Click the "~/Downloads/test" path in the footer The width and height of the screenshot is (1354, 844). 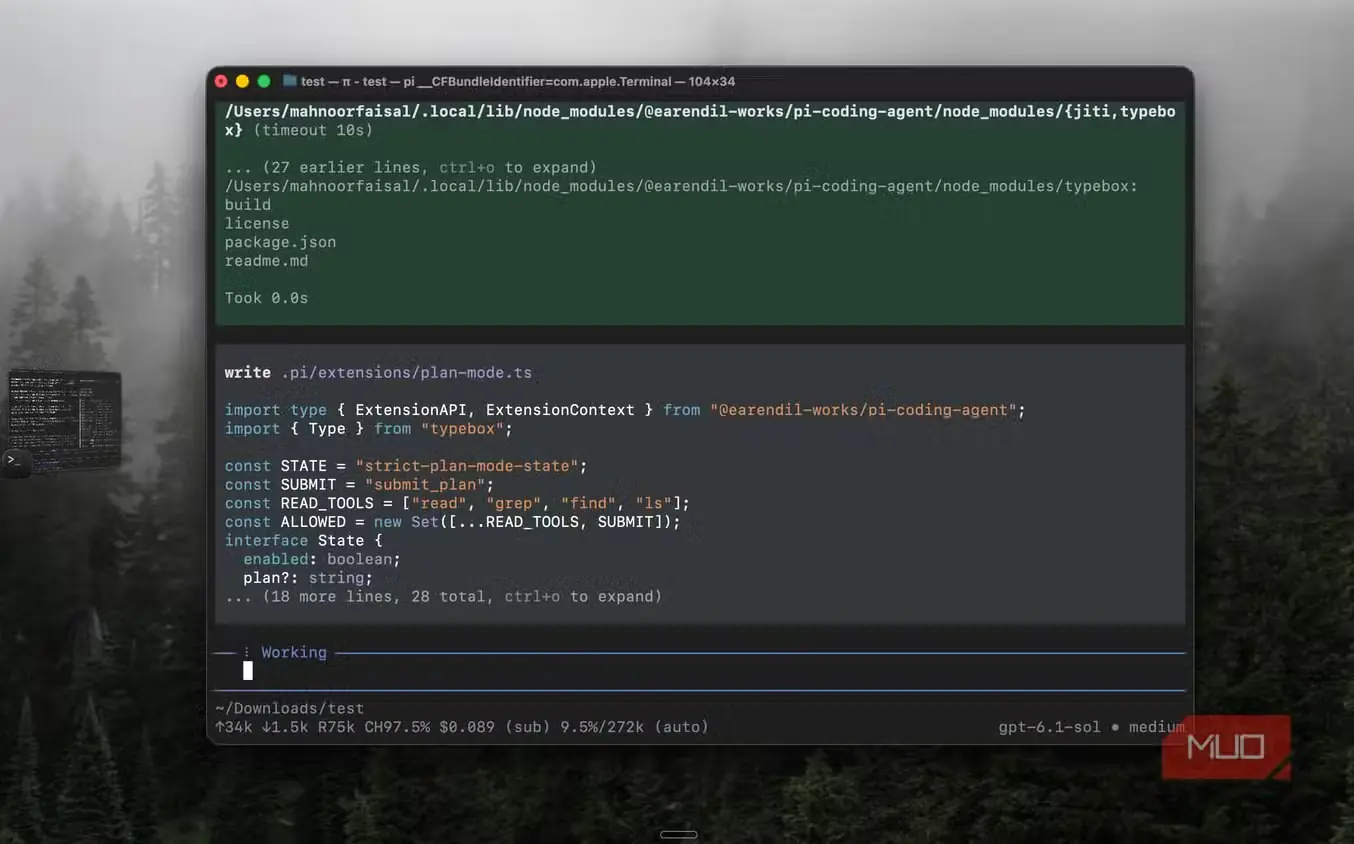pos(290,708)
